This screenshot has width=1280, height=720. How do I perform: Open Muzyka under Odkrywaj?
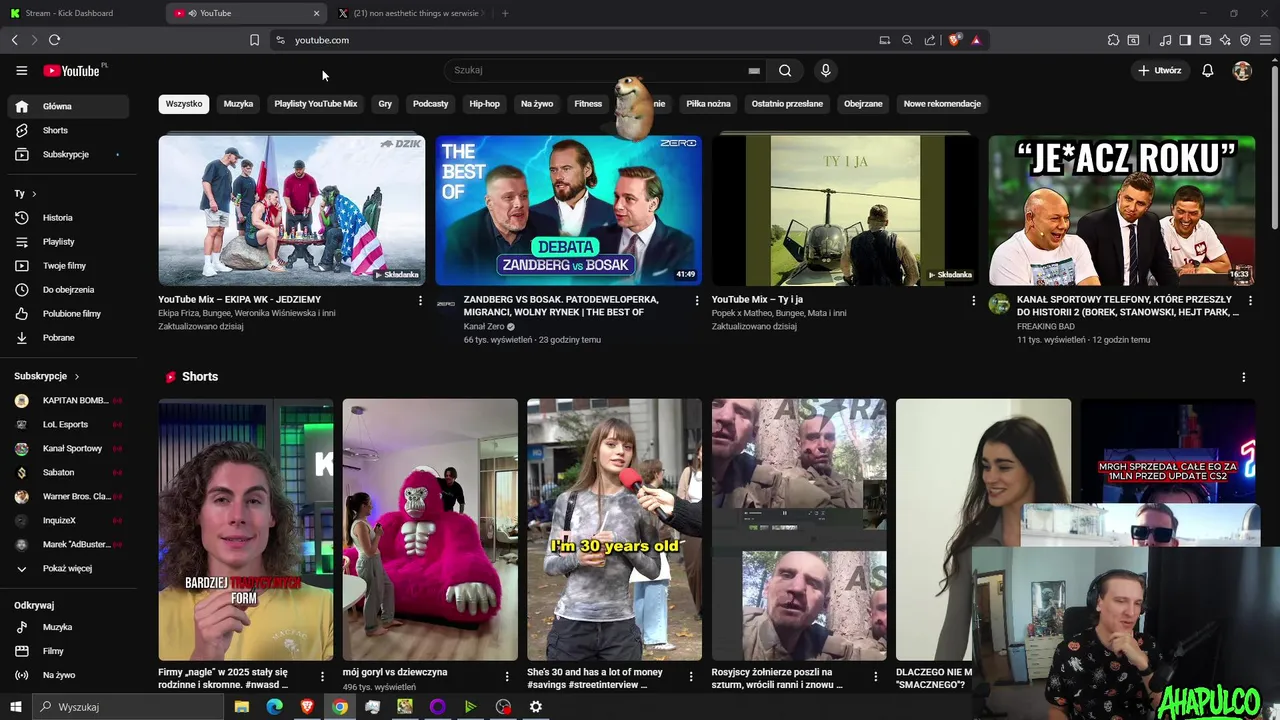68,627
